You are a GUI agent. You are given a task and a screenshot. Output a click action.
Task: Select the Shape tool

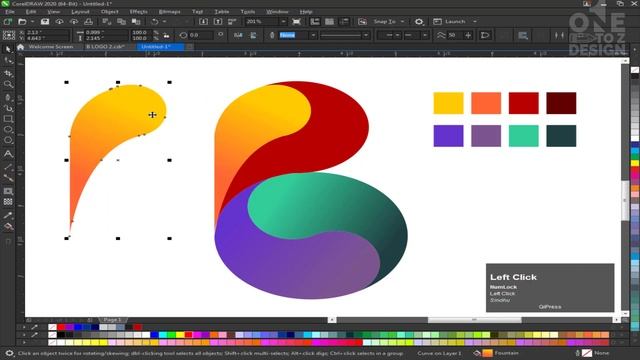click(8, 61)
